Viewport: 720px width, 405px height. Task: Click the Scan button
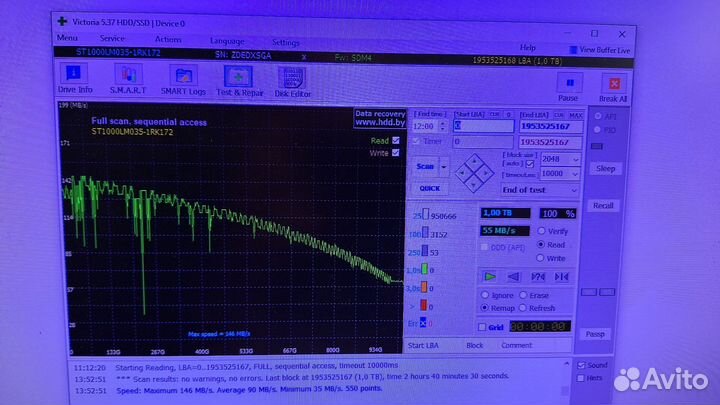[425, 167]
